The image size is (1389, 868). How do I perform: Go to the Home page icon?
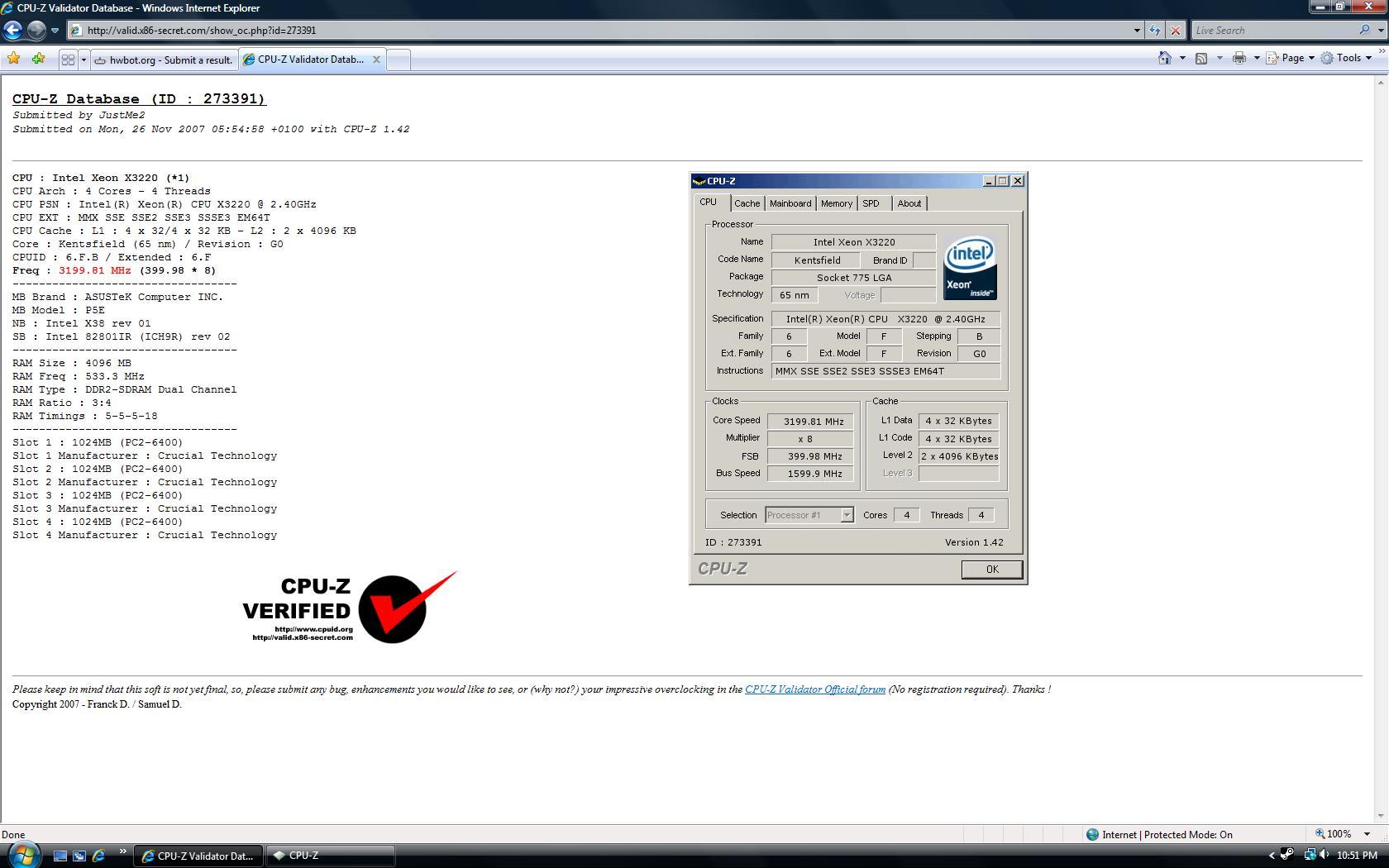(x=1165, y=58)
